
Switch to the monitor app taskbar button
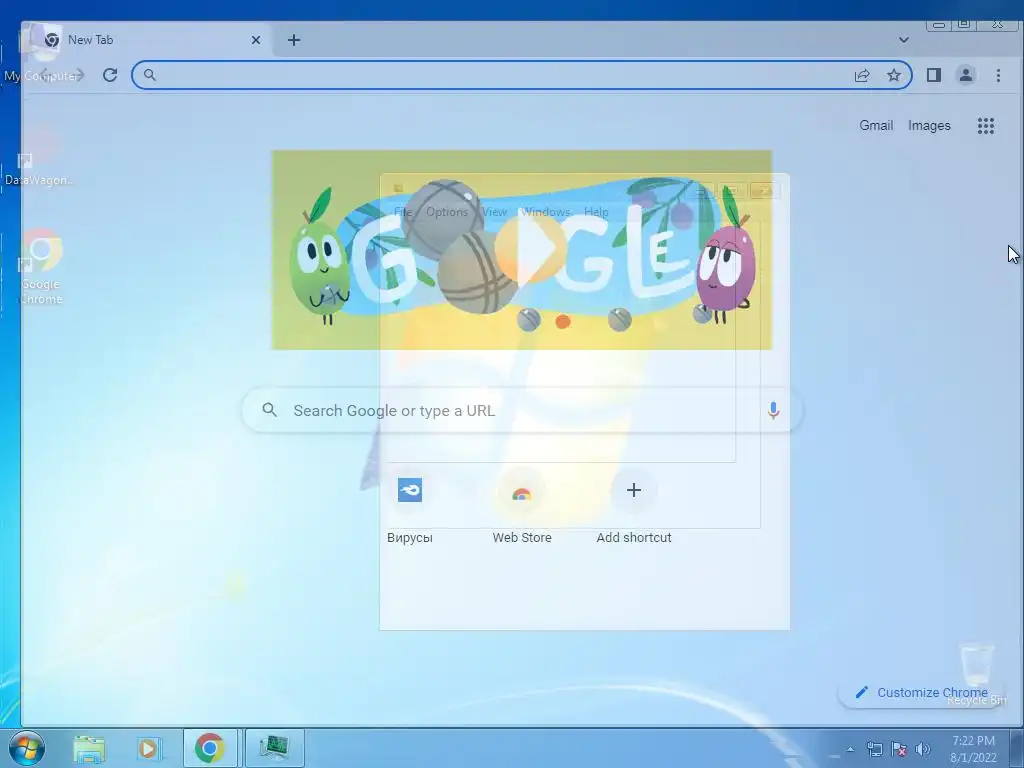[274, 748]
